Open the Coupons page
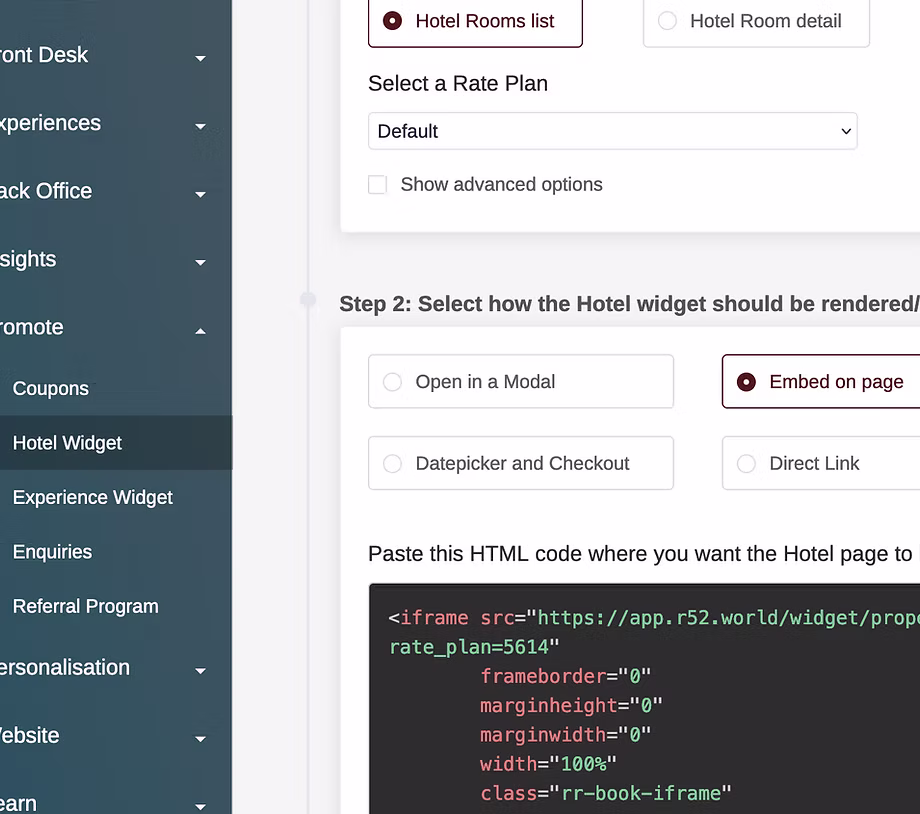This screenshot has width=920, height=814. point(51,389)
